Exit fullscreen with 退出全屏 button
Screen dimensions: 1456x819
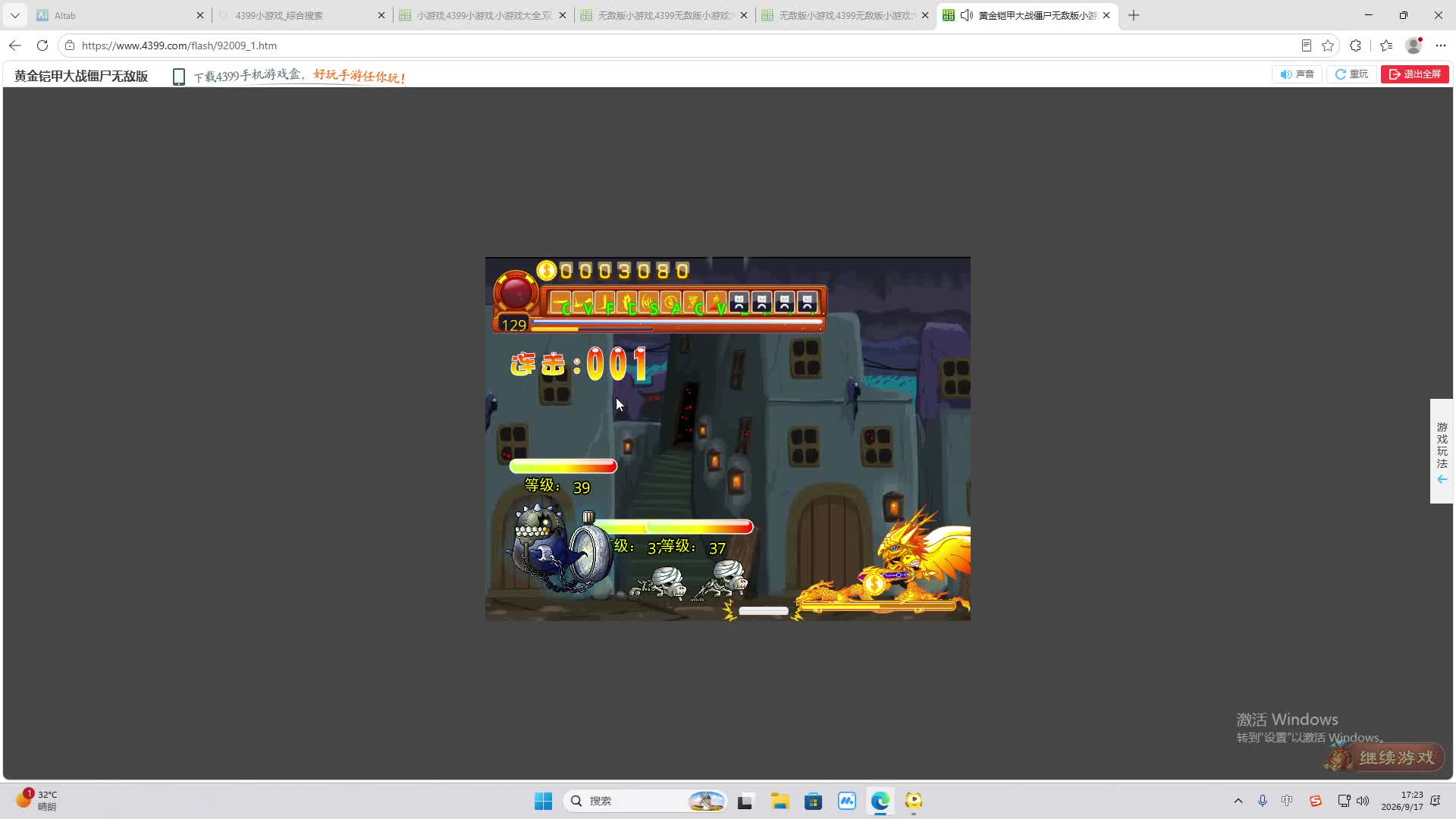(x=1415, y=74)
